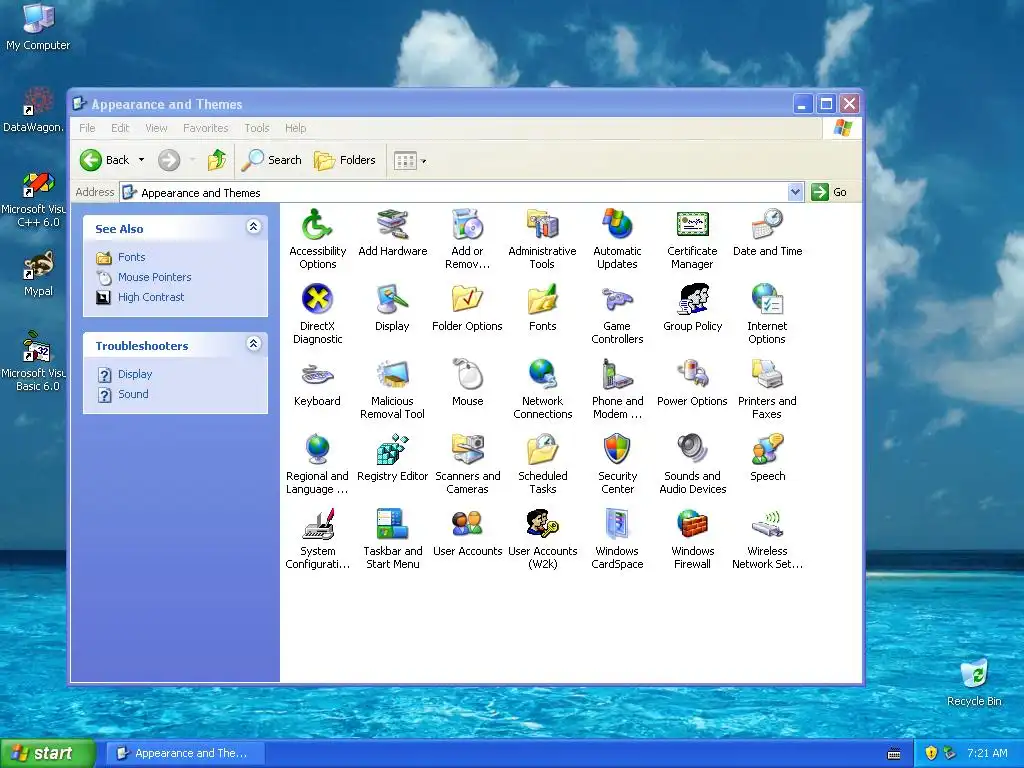Launch System Configuration utility

pyautogui.click(x=317, y=539)
